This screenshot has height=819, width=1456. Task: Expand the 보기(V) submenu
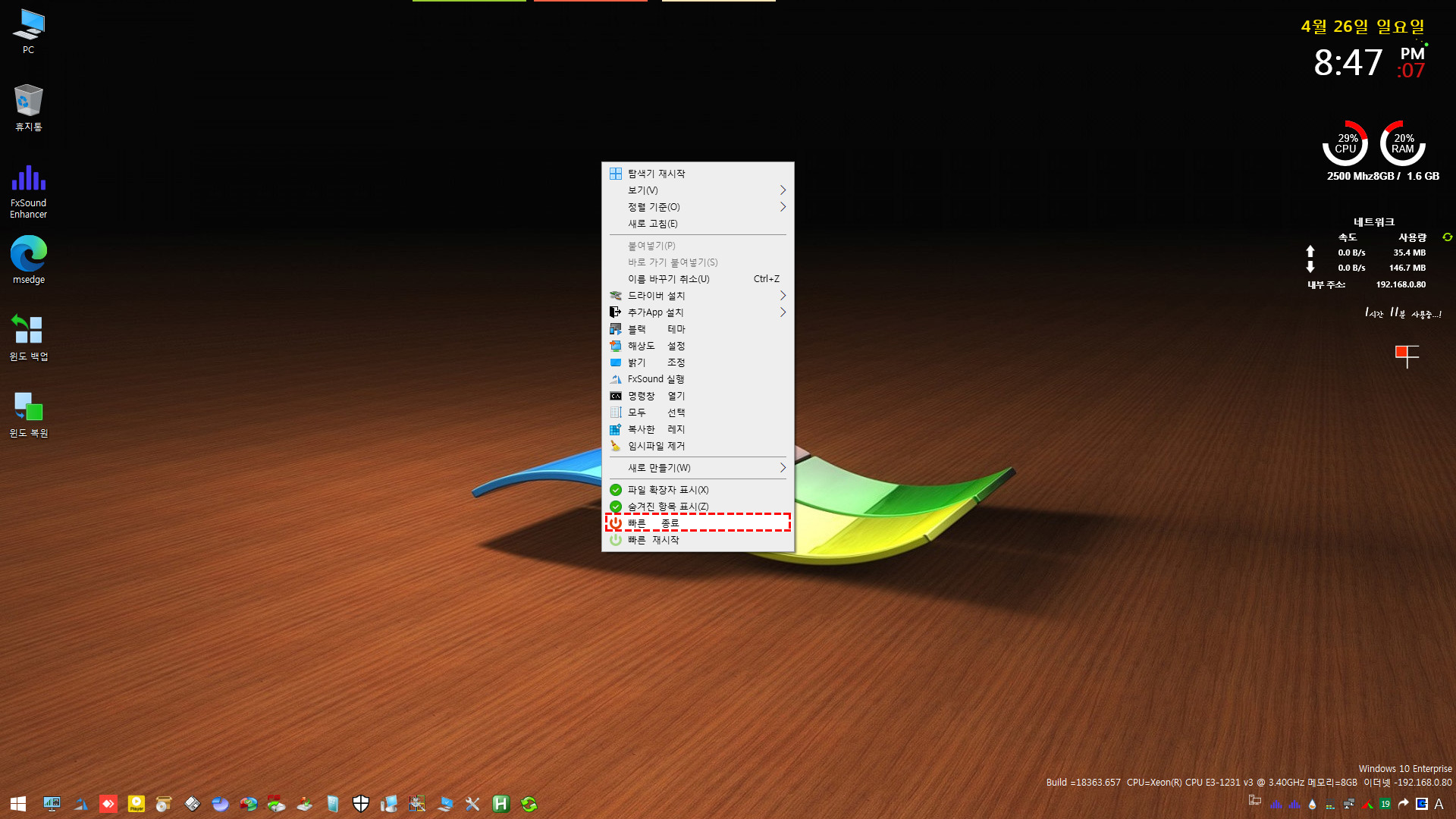pyautogui.click(x=698, y=190)
